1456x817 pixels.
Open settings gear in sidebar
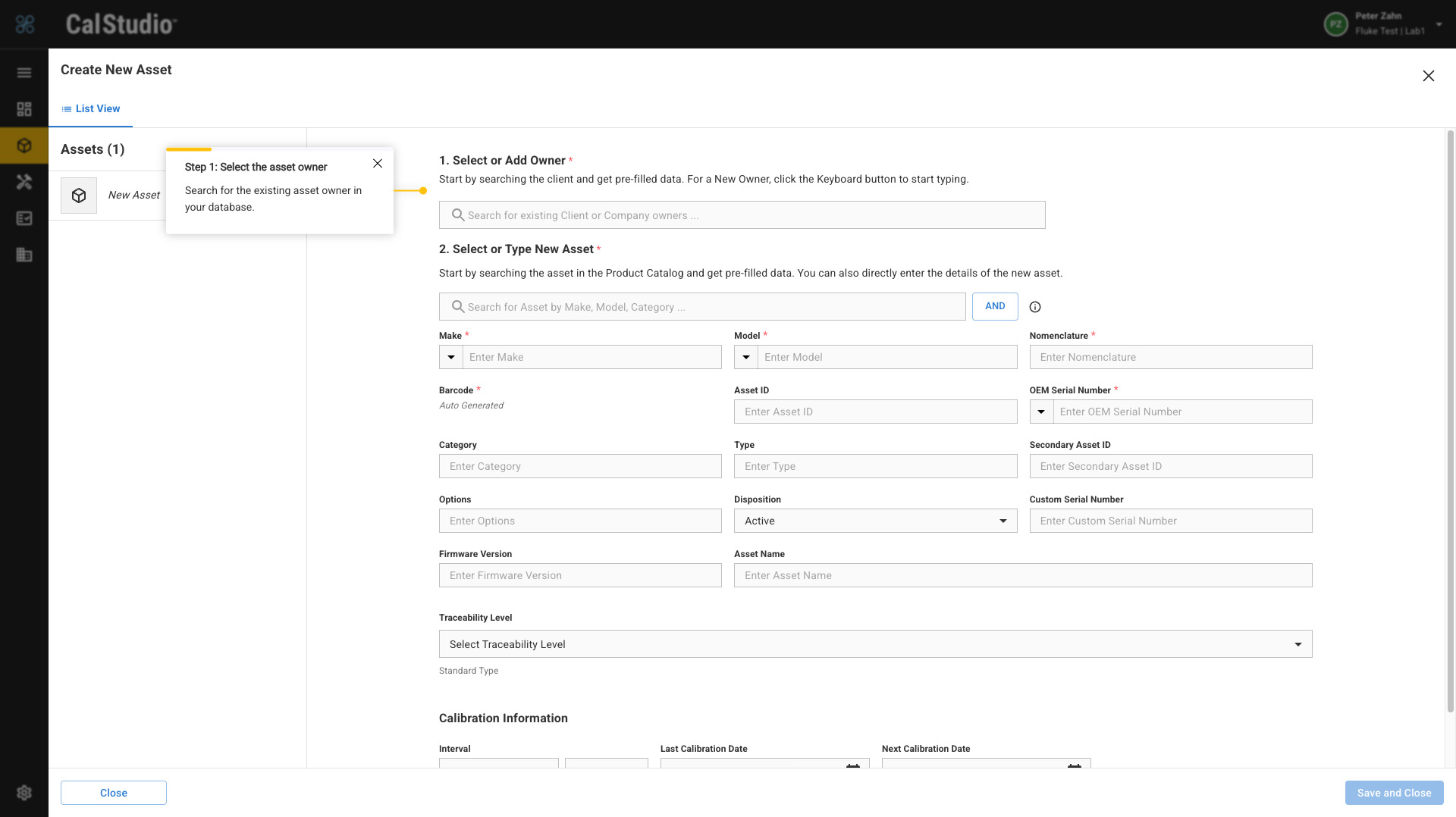coord(24,793)
